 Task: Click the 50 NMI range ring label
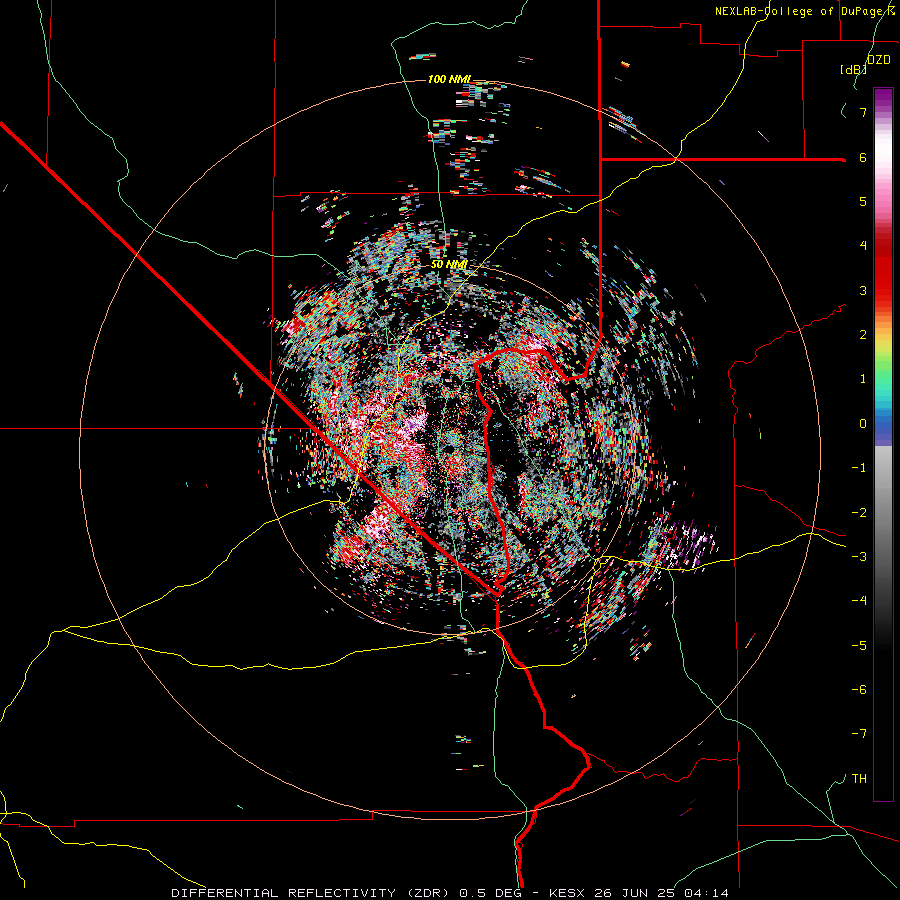[449, 265]
